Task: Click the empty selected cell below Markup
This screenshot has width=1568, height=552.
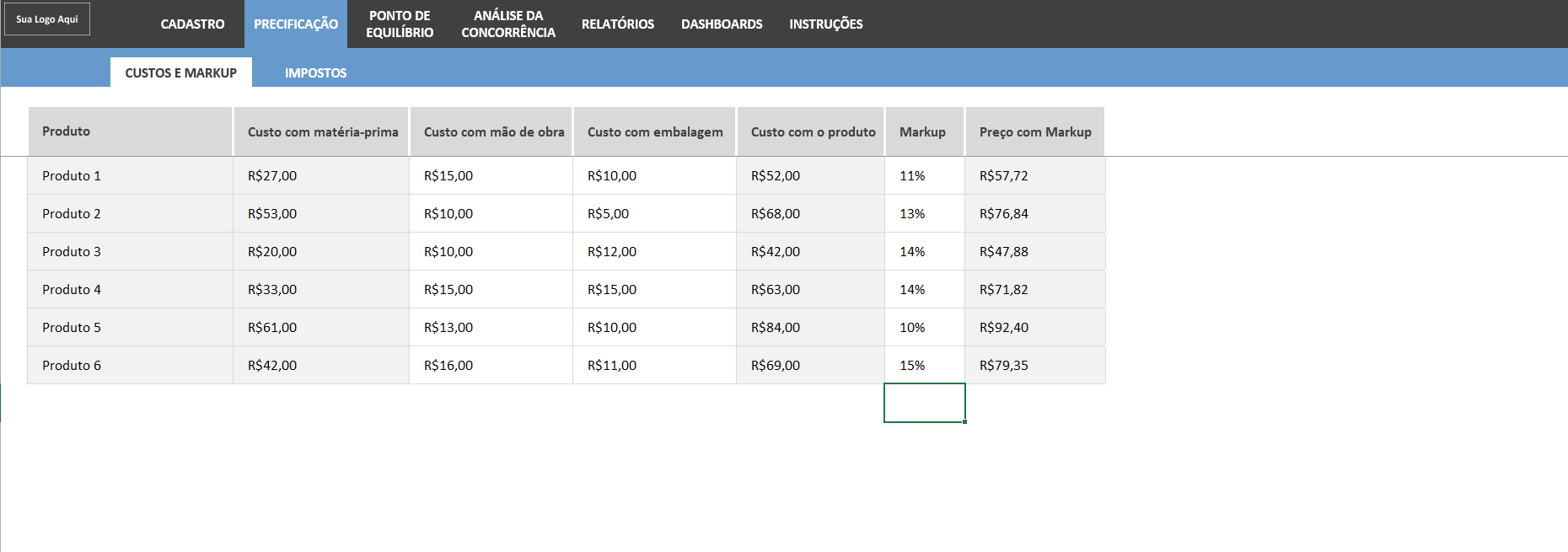Action: [x=925, y=403]
